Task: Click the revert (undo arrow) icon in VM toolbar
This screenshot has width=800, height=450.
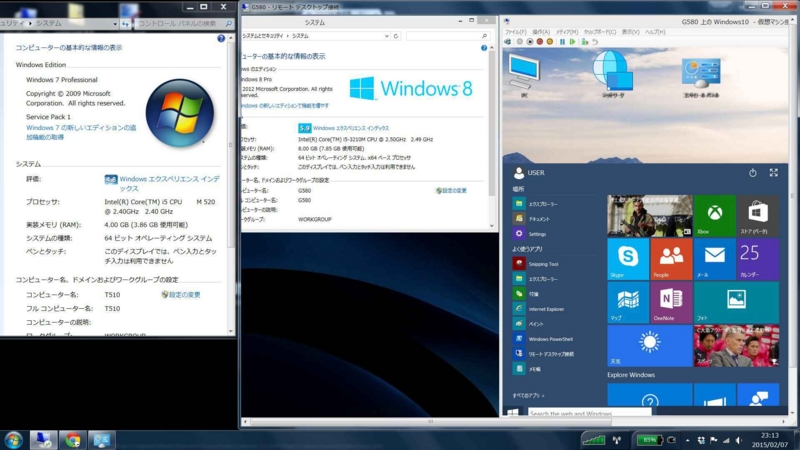Action: click(x=595, y=42)
